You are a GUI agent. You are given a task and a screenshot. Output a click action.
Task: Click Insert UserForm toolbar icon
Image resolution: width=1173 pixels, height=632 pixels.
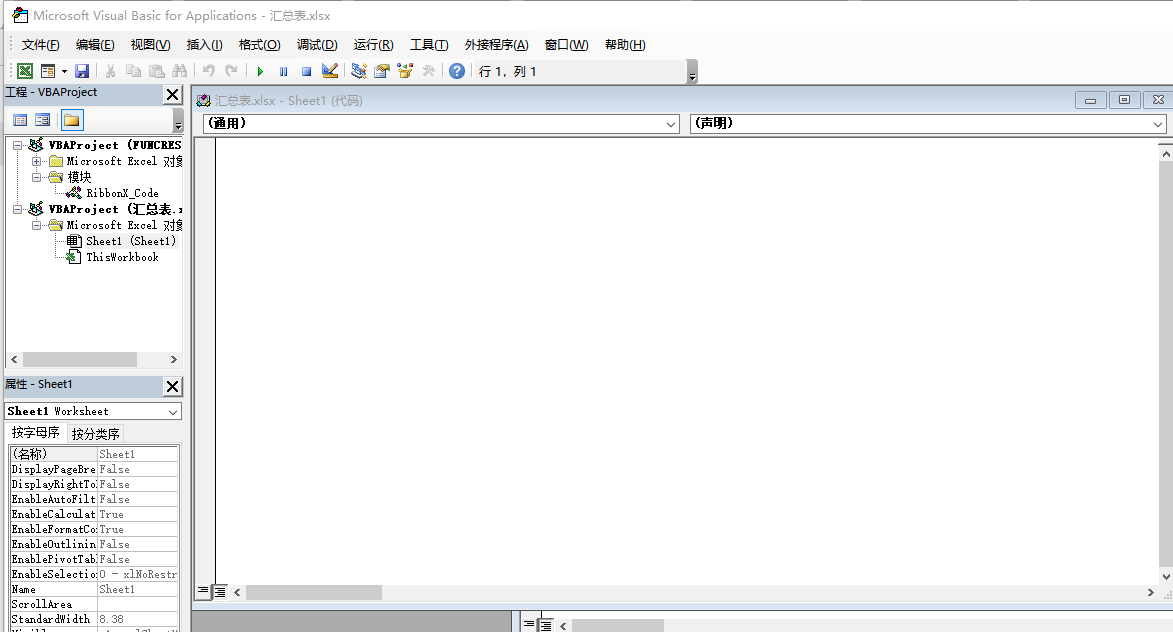[x=47, y=71]
